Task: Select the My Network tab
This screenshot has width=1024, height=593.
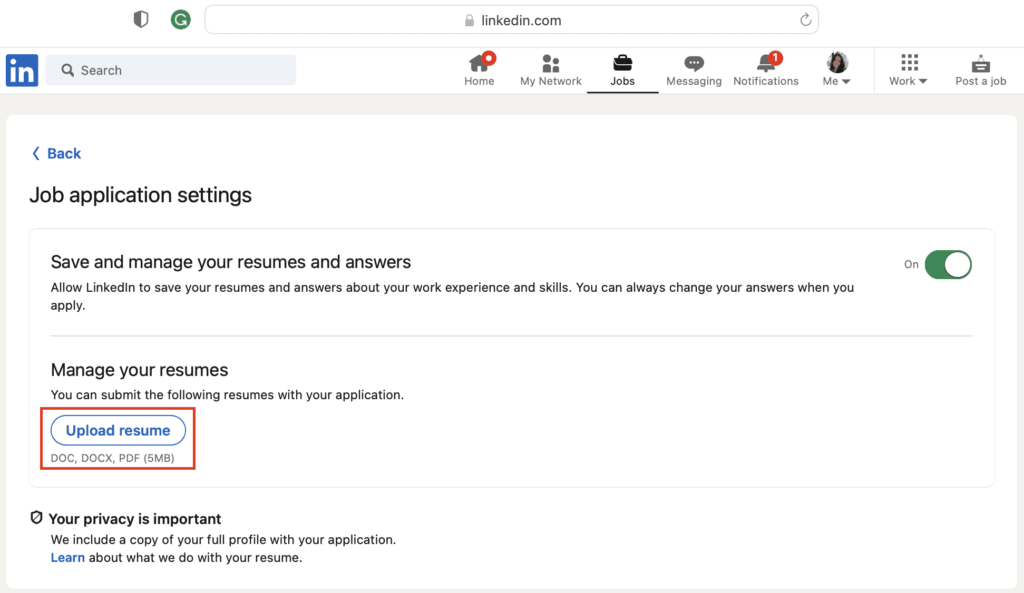Action: pos(550,70)
